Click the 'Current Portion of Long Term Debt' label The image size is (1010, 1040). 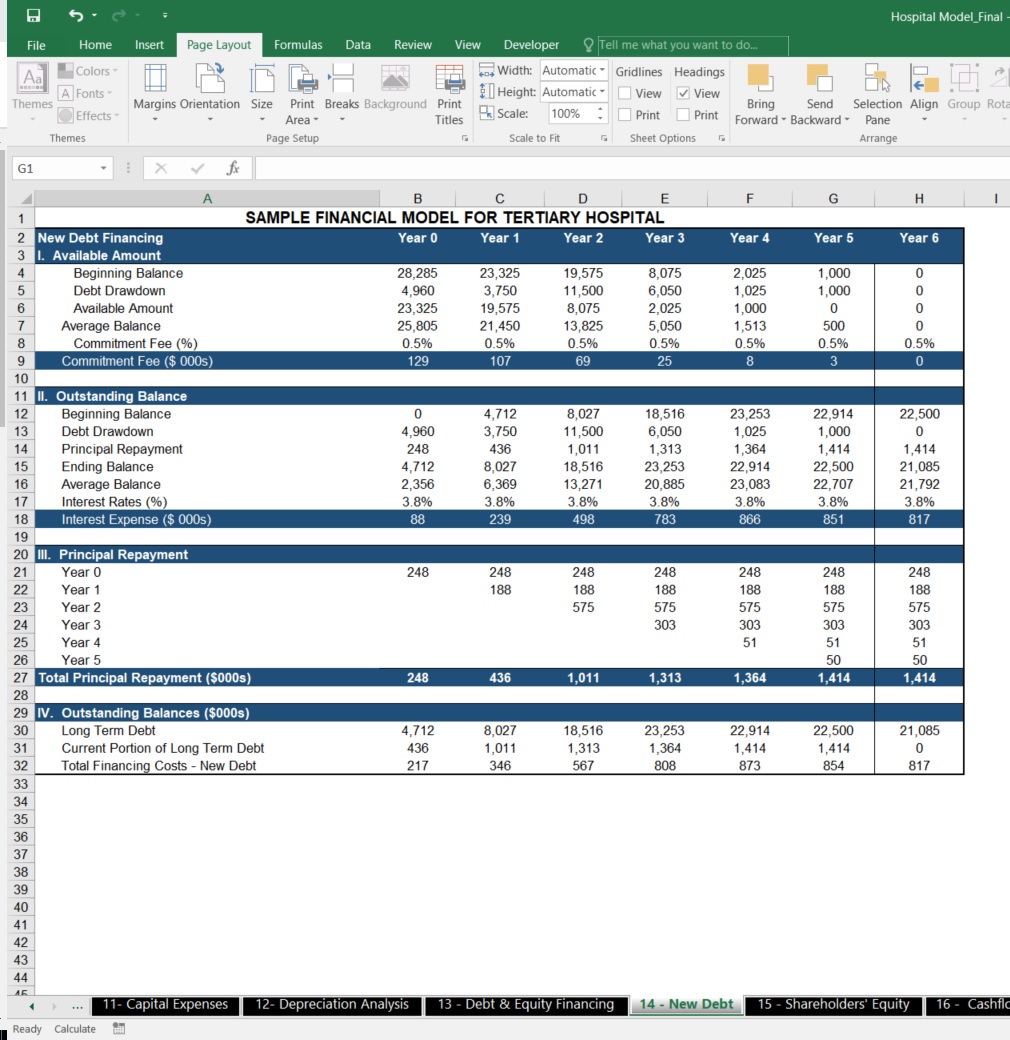[x=162, y=748]
